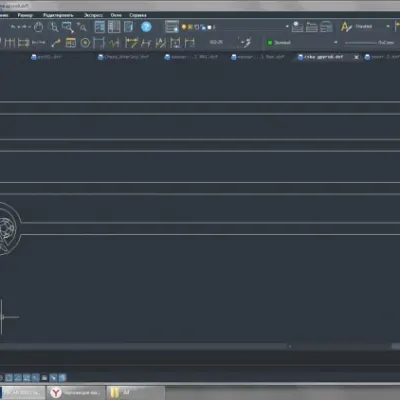Select the Baseline dimension tool

pyautogui.click(x=10, y=43)
